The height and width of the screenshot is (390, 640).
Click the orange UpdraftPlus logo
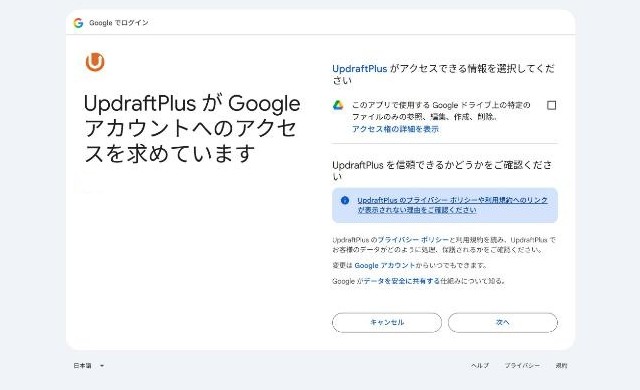pos(95,62)
